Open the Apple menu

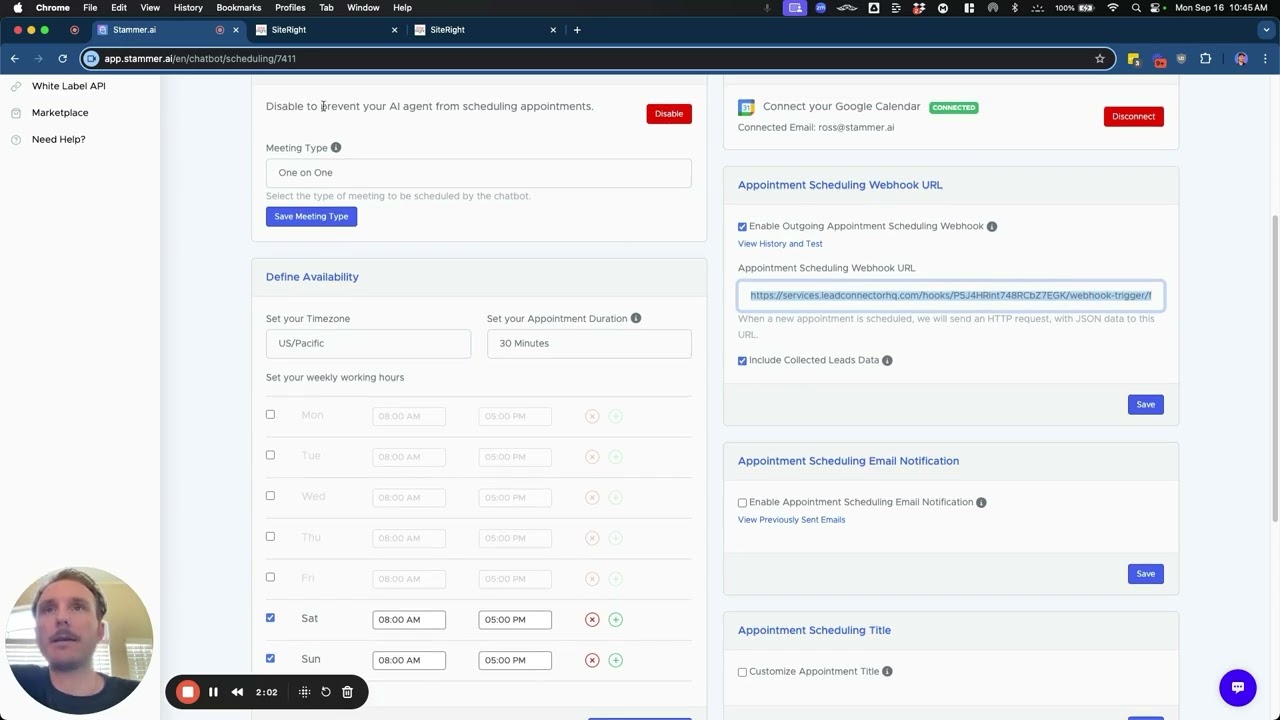[18, 7]
